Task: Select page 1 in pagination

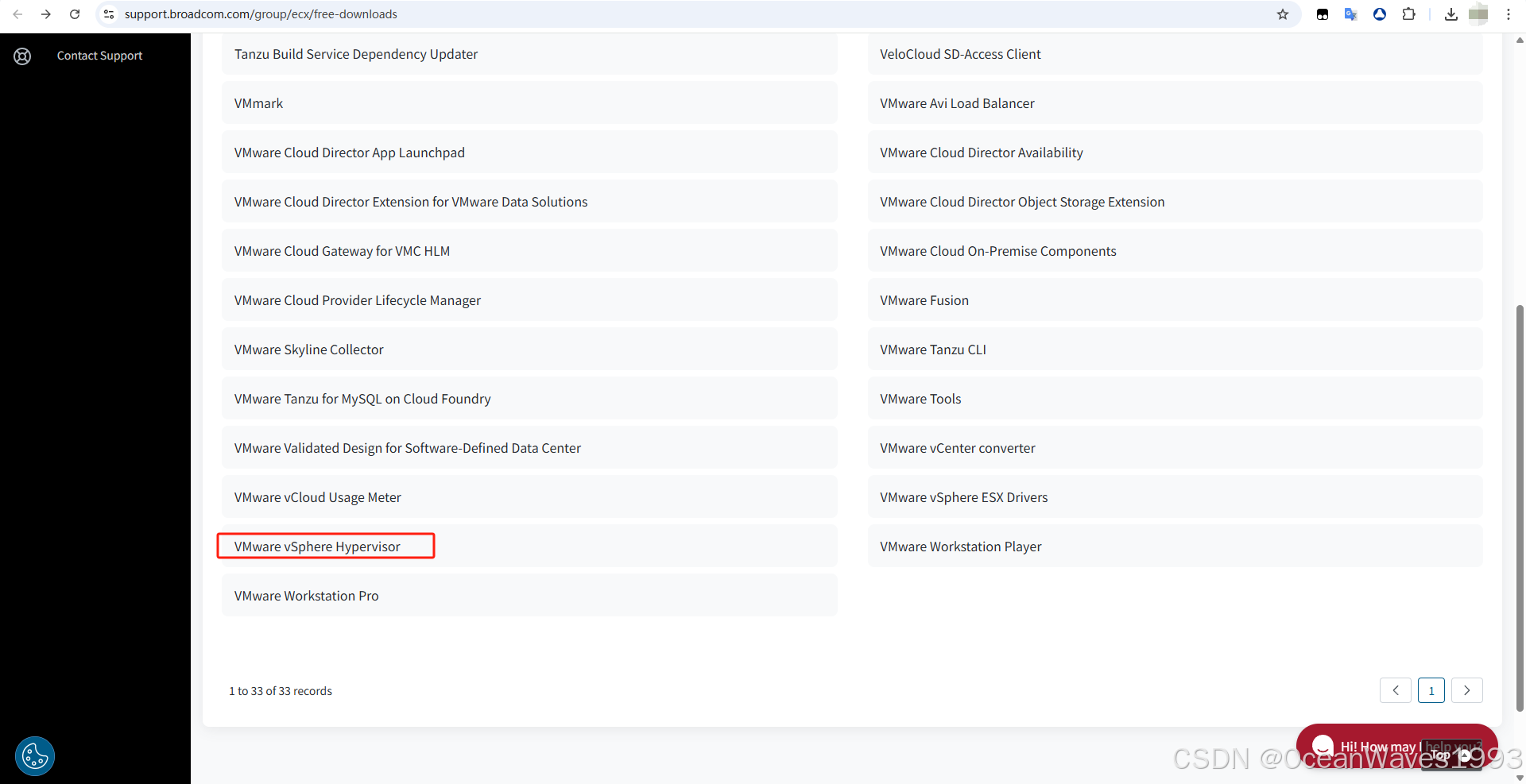Action: click(x=1431, y=690)
